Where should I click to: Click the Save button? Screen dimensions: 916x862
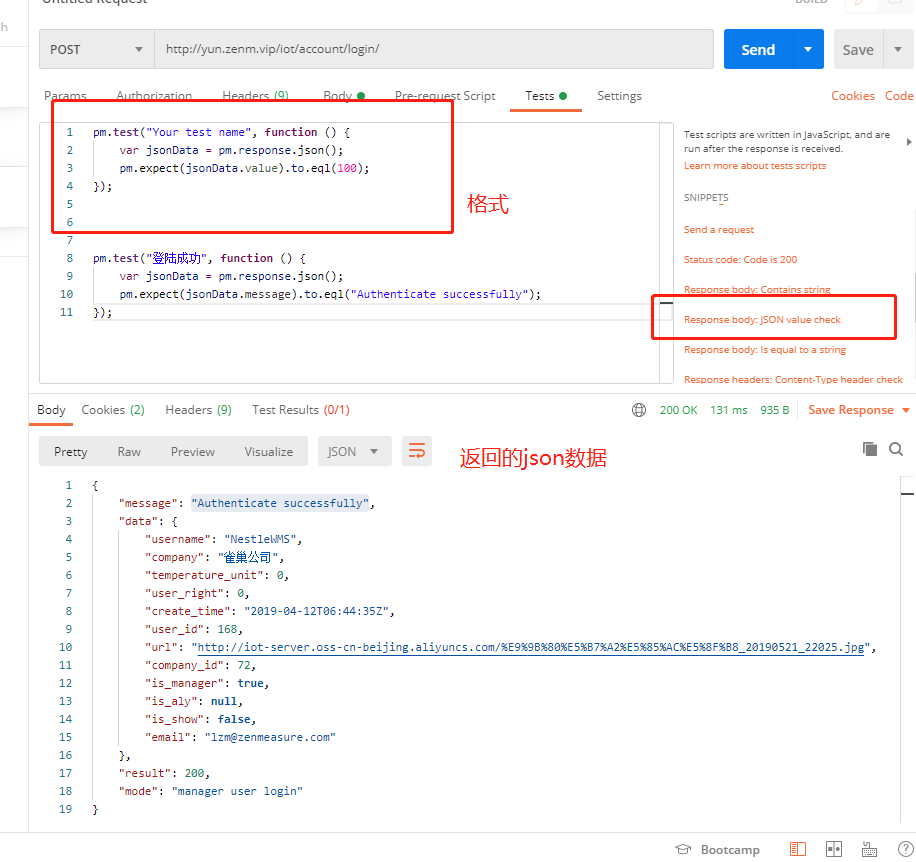tap(858, 50)
